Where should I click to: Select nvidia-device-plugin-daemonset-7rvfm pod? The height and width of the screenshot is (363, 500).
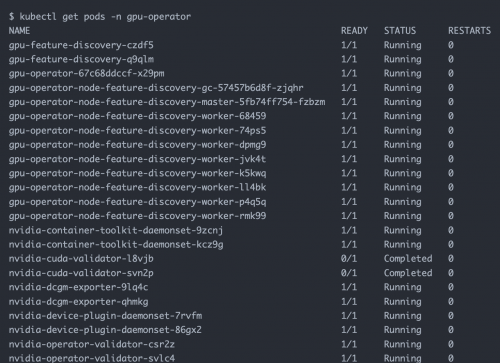(x=105, y=316)
